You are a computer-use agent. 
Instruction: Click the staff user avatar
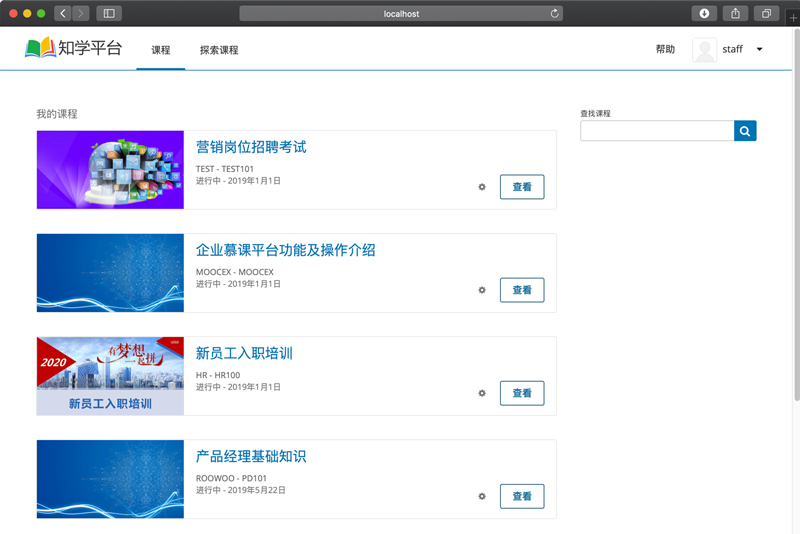(x=705, y=49)
